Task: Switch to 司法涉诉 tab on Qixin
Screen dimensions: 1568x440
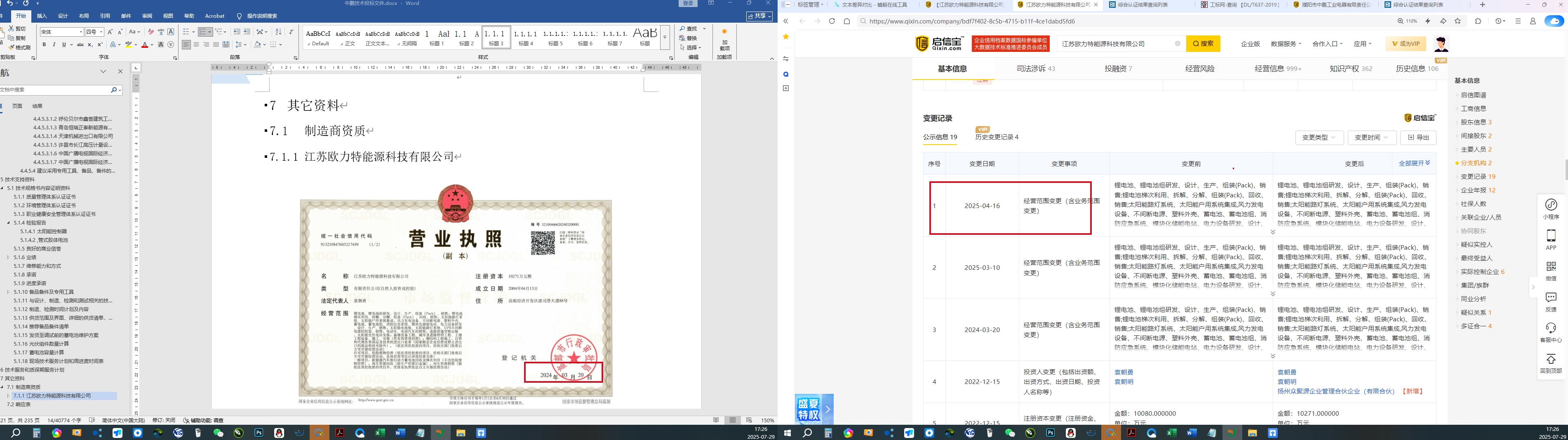Action: click(1035, 69)
